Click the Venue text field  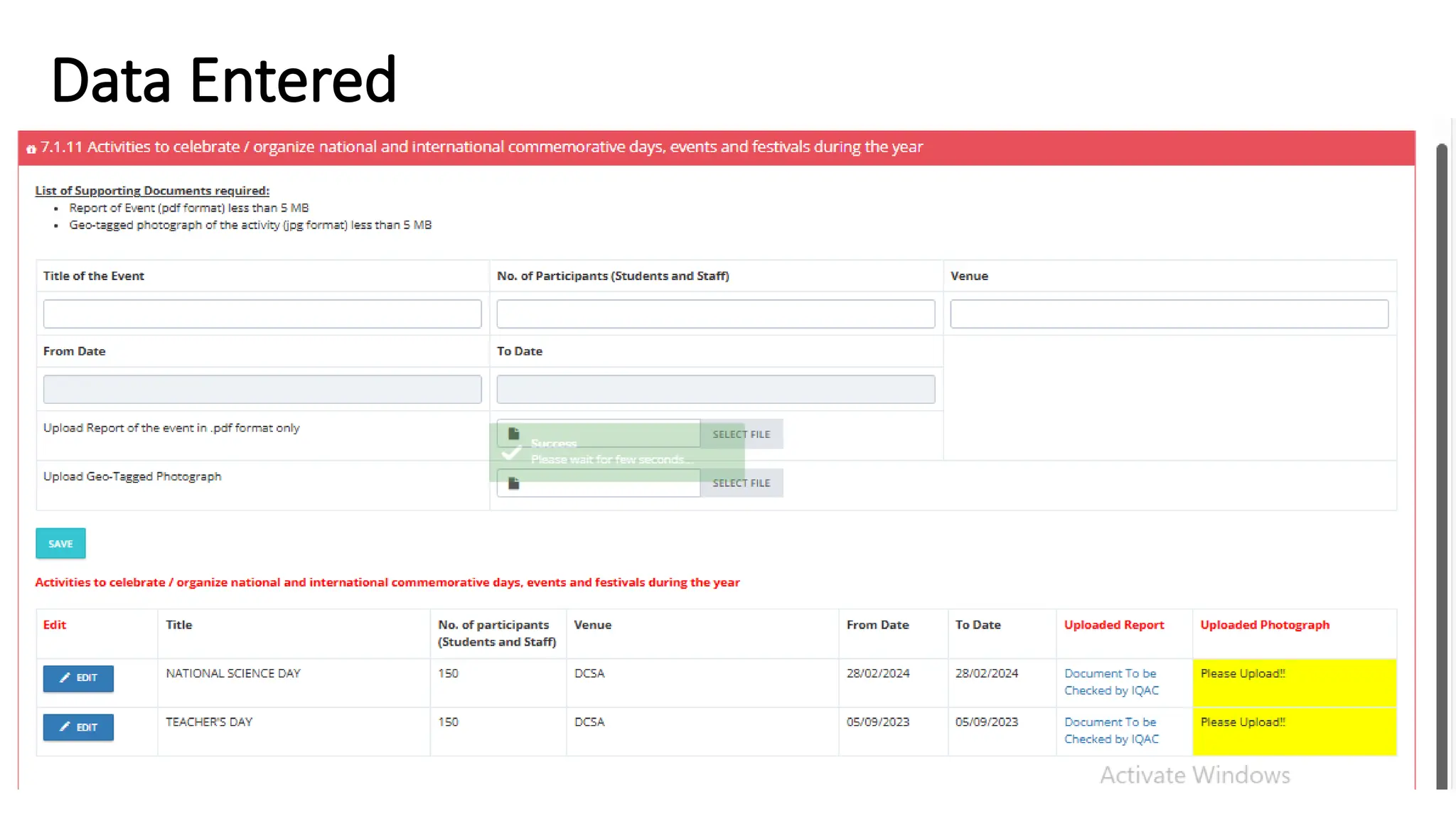(1169, 314)
